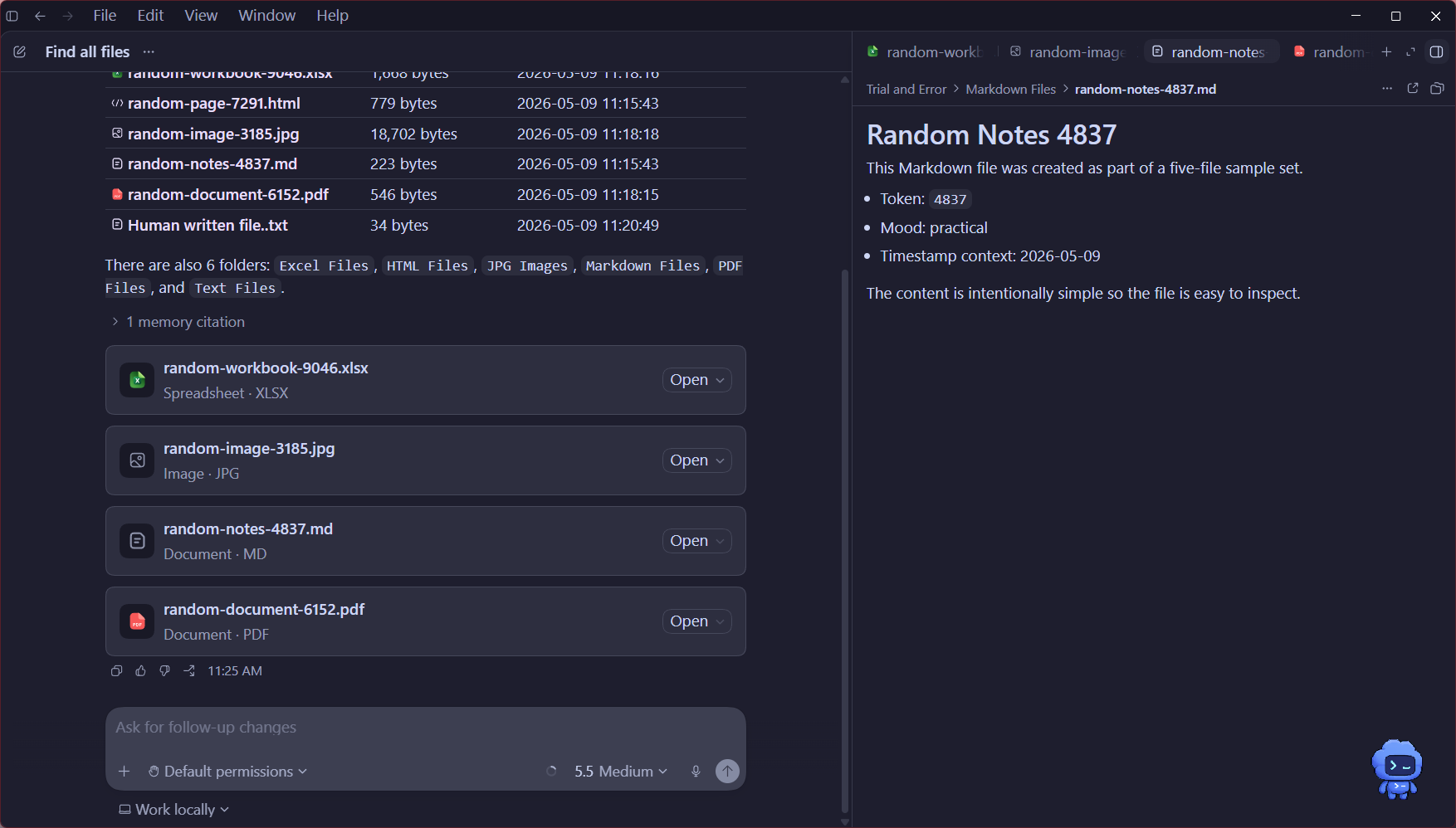
Task: Switch to the random-workbook tab
Action: tap(925, 51)
